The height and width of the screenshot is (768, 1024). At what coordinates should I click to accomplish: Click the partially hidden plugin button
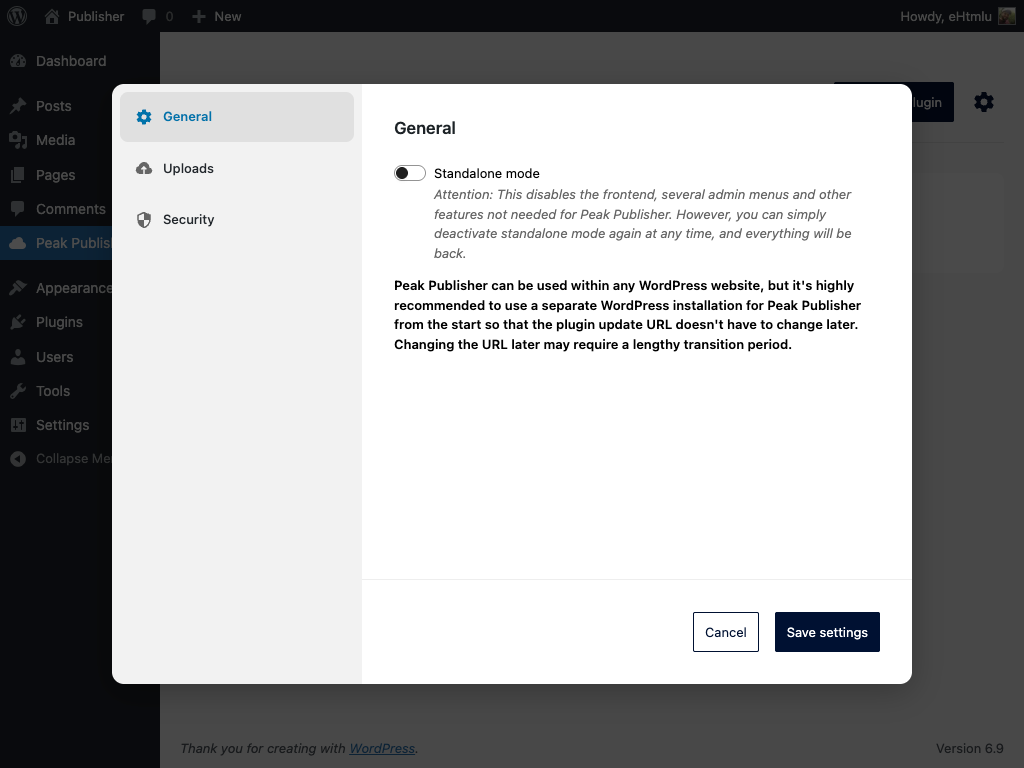pos(932,102)
